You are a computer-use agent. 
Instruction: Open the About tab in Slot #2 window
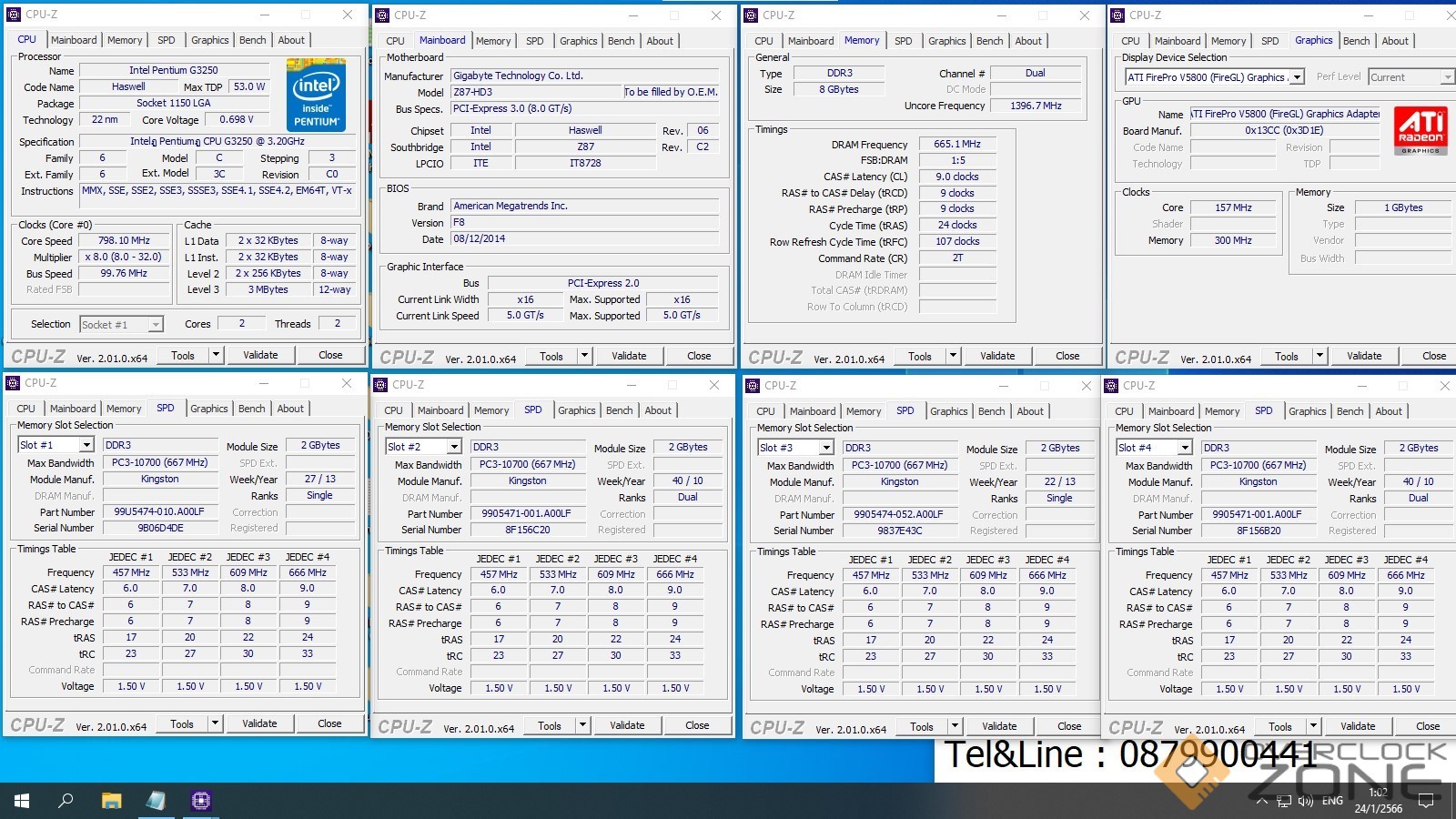pyautogui.click(x=658, y=410)
